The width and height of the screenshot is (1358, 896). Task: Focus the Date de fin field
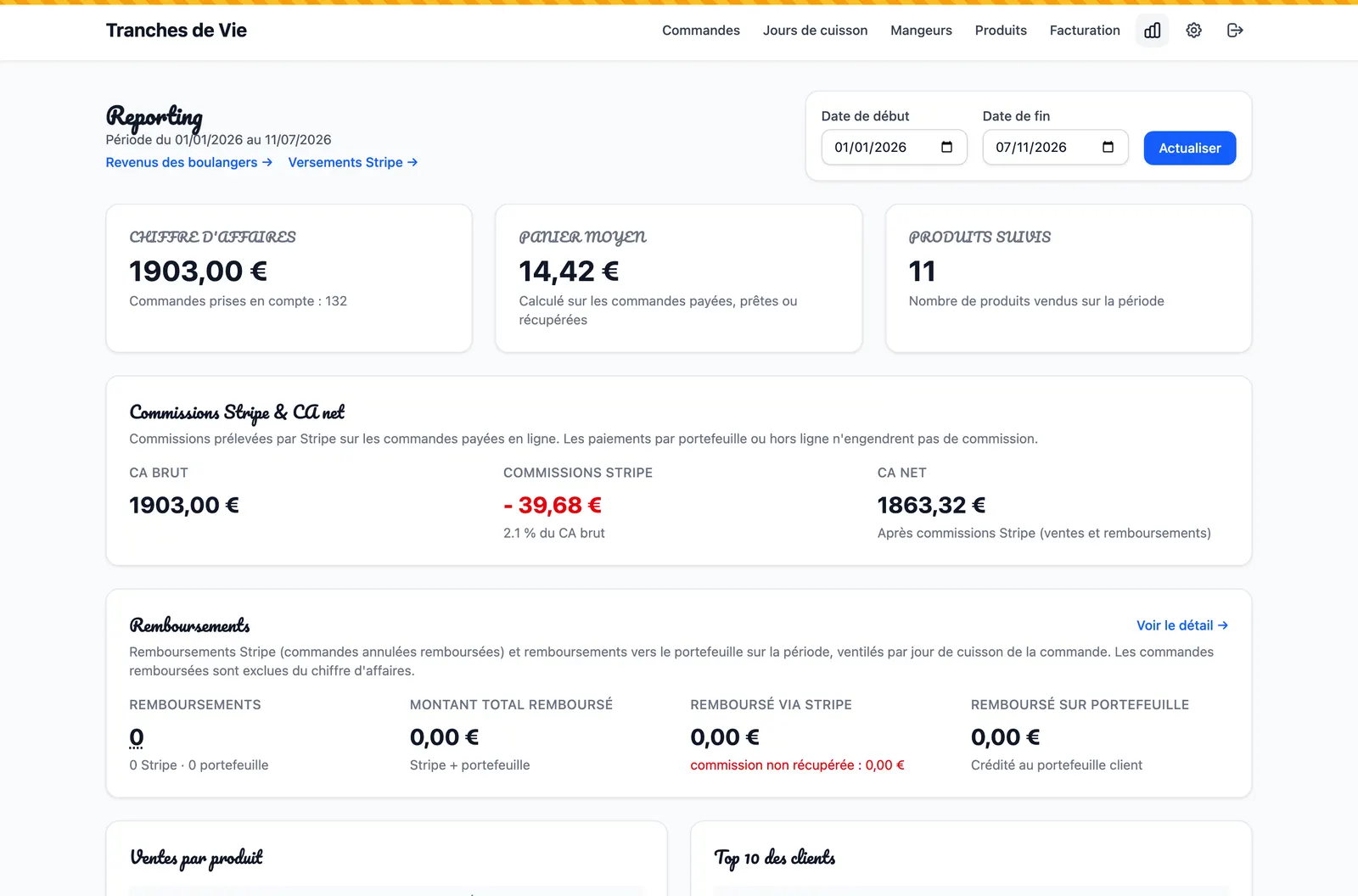tap(1055, 147)
